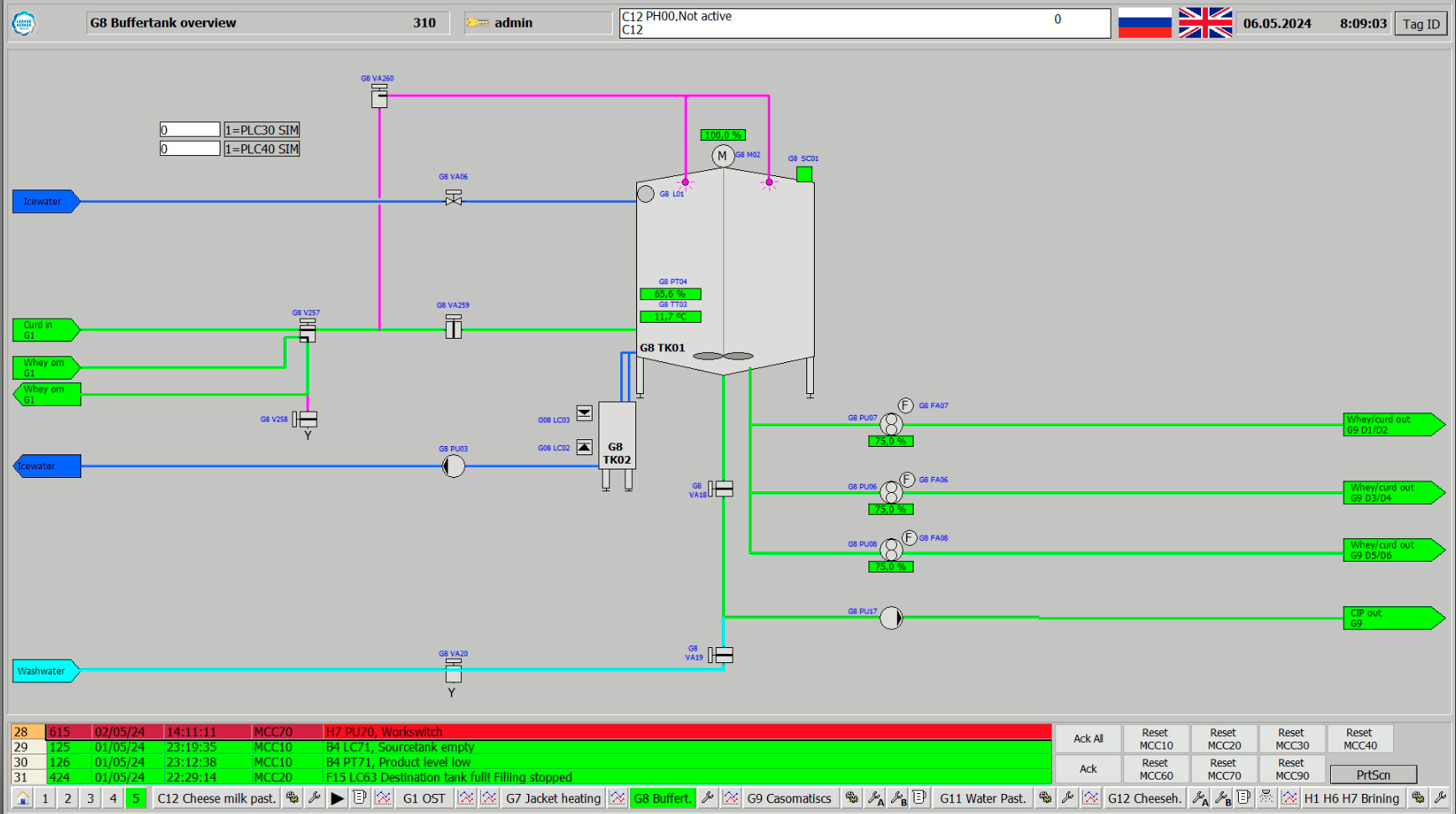Click the Whey/curd out G9 D1/D2 arrow
The image size is (1456, 814).
pyautogui.click(x=1394, y=424)
